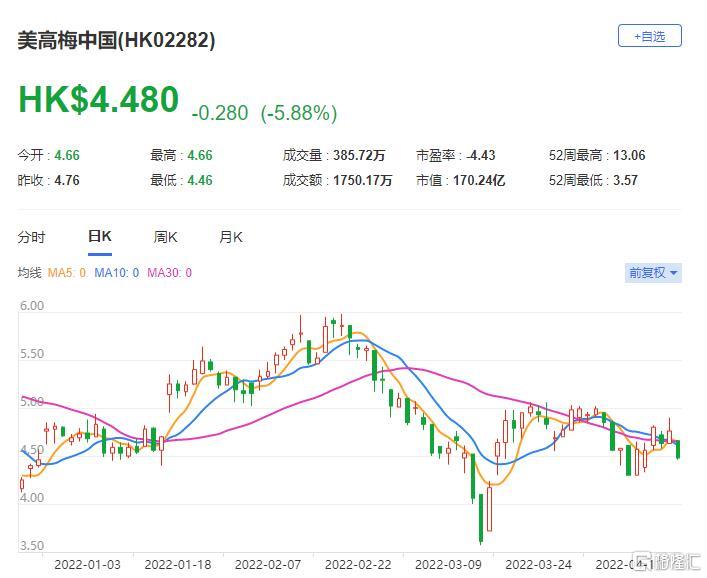Click the 昨收 previous close 4.76
This screenshot has height=578, width=707.
67,180
